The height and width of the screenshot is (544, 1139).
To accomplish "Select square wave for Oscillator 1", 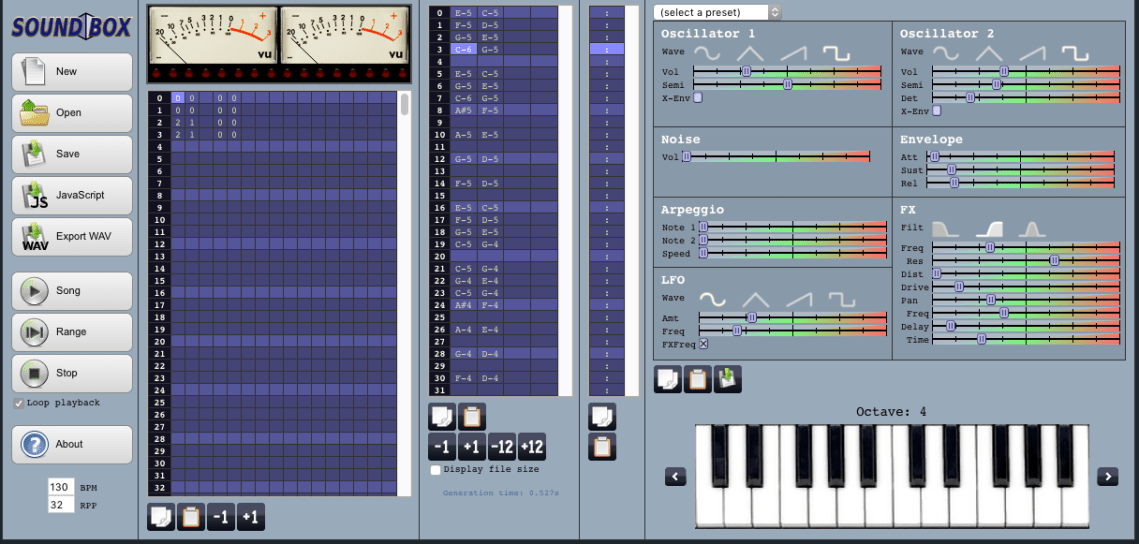I will click(x=836, y=53).
